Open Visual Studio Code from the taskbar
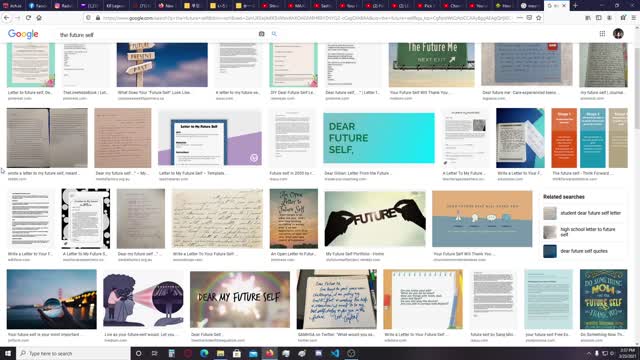Screen dimensions: 640x360 click(335, 353)
